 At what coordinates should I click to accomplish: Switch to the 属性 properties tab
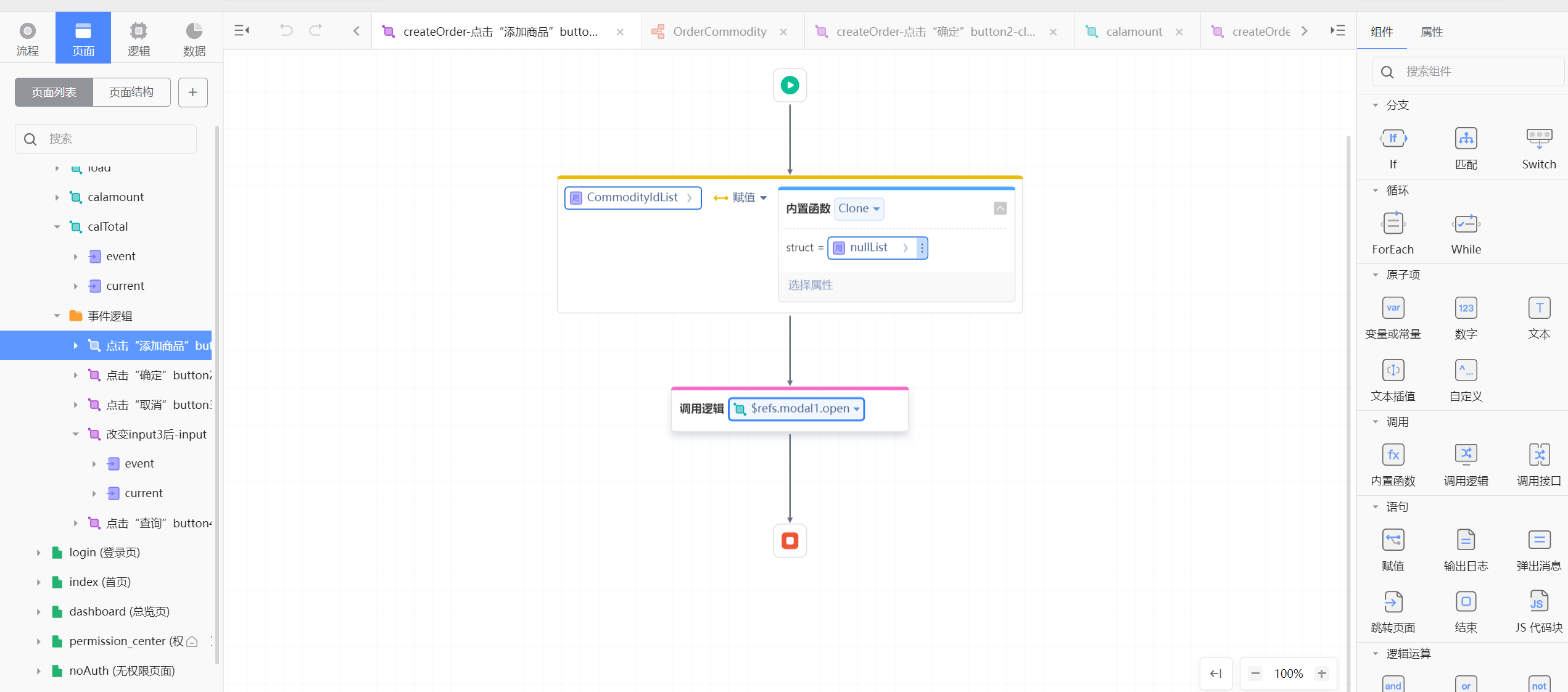tap(1432, 31)
